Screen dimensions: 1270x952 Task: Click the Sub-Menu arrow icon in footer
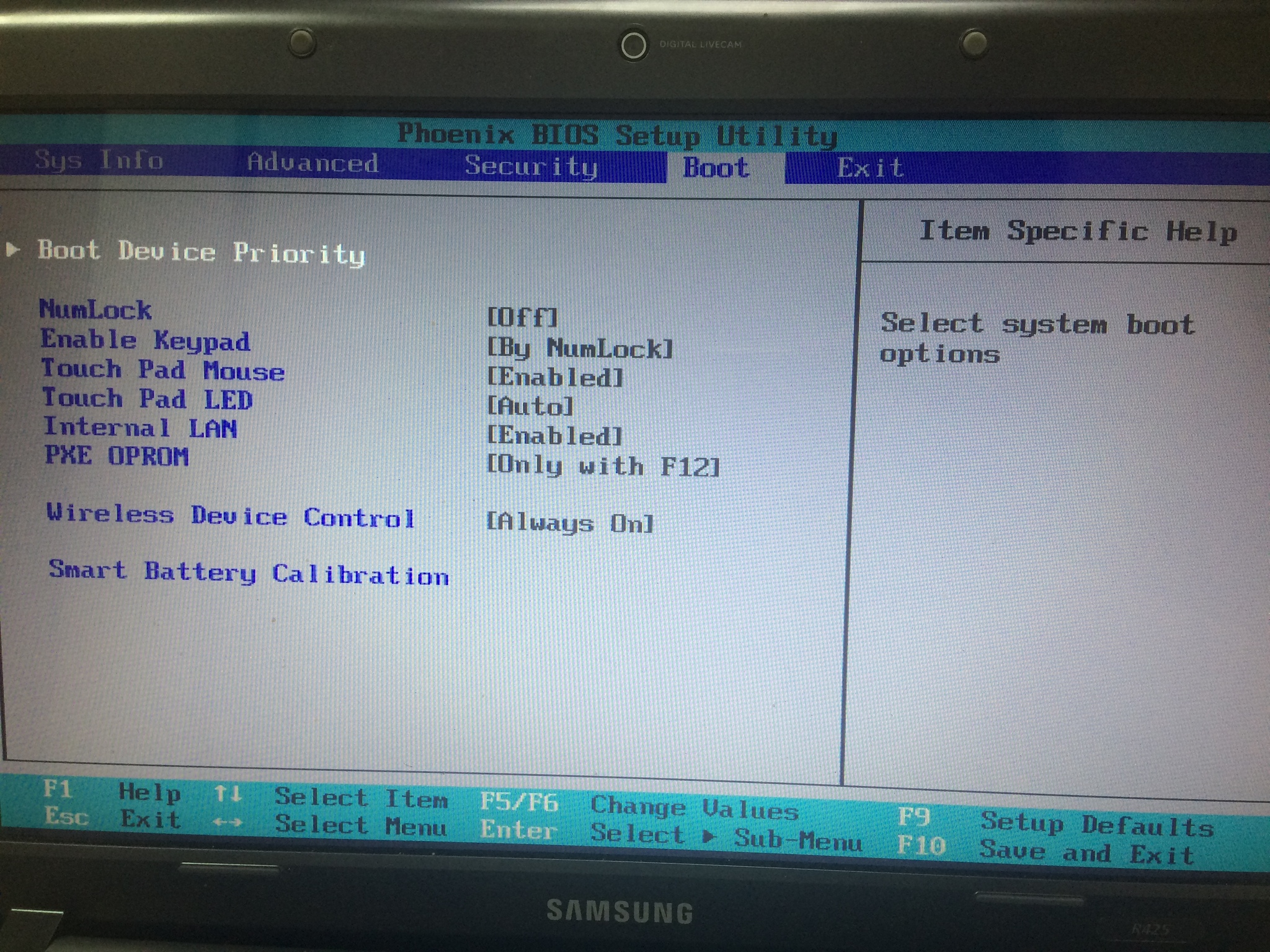(x=709, y=836)
